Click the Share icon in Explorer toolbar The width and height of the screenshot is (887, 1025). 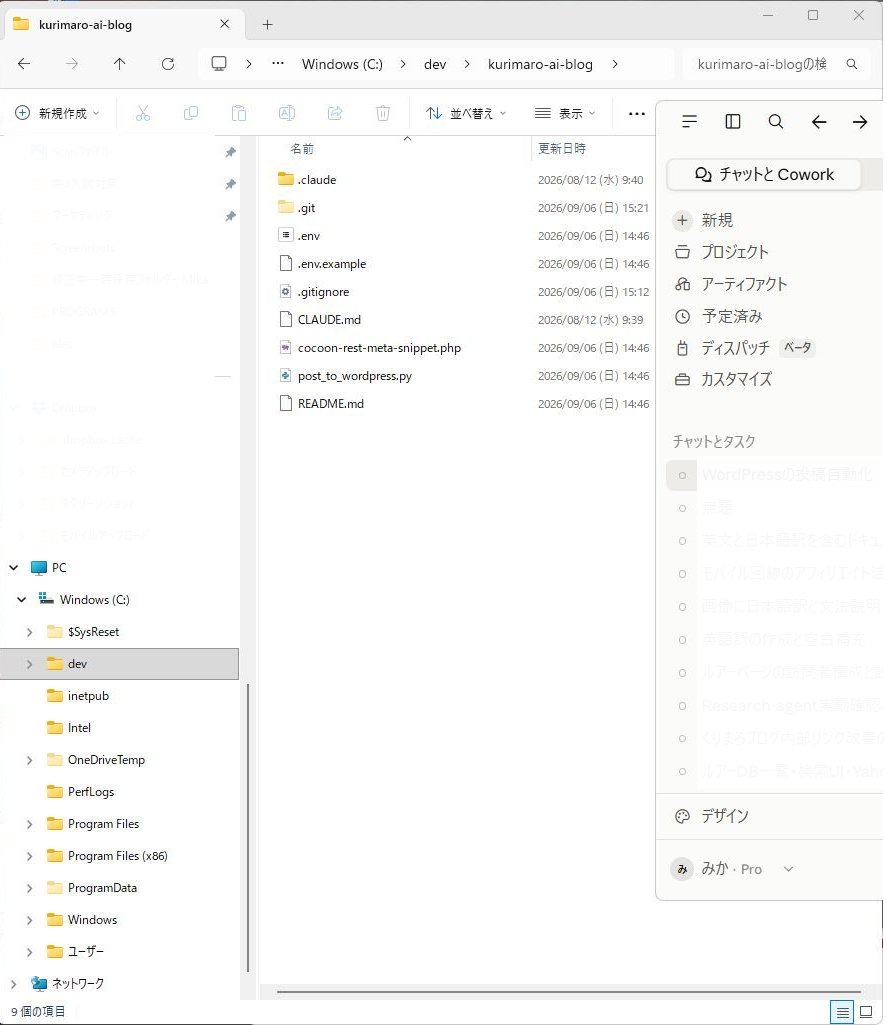pyautogui.click(x=335, y=113)
